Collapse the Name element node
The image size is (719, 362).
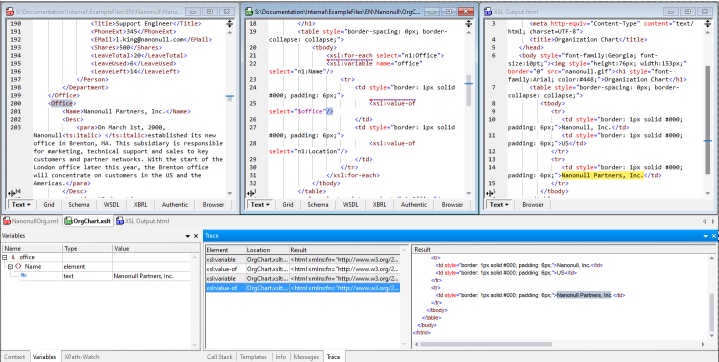(x=10, y=267)
